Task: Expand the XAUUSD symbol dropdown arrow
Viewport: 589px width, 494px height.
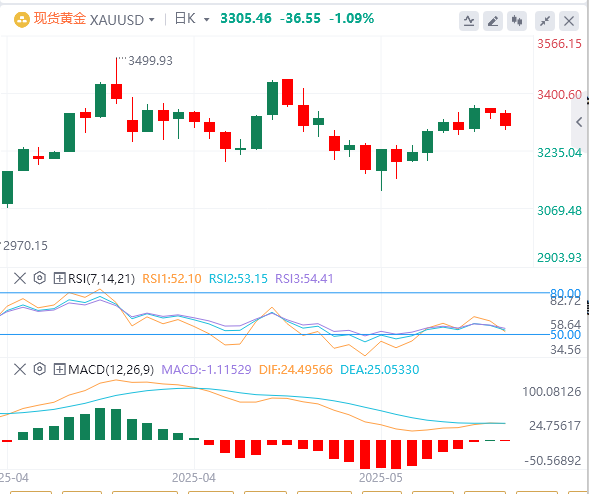Action: 152,20
